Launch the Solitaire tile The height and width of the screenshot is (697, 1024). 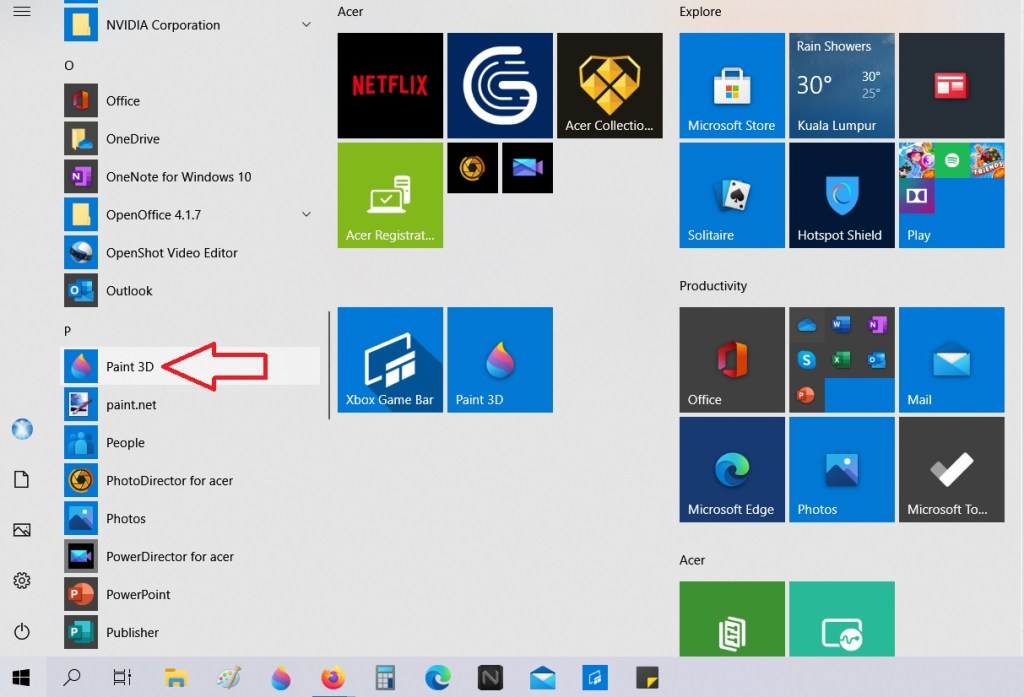click(x=731, y=195)
